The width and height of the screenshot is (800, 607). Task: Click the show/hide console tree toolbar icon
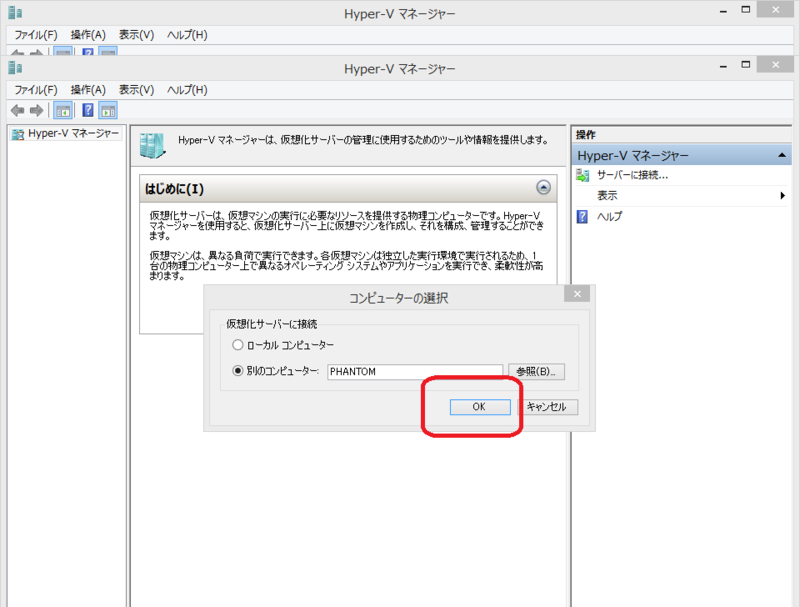(x=62, y=110)
